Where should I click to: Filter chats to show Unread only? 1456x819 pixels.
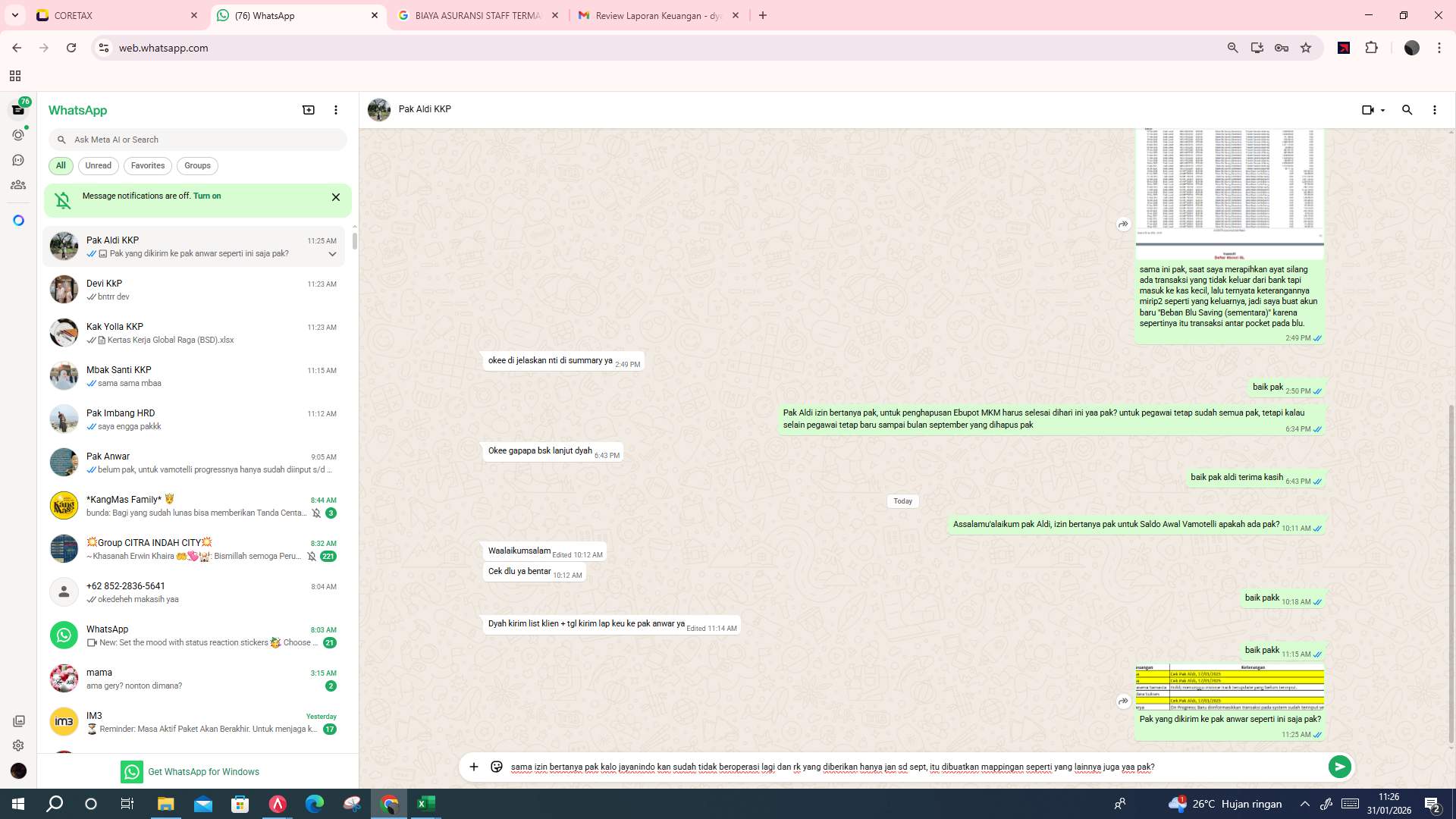(x=98, y=165)
